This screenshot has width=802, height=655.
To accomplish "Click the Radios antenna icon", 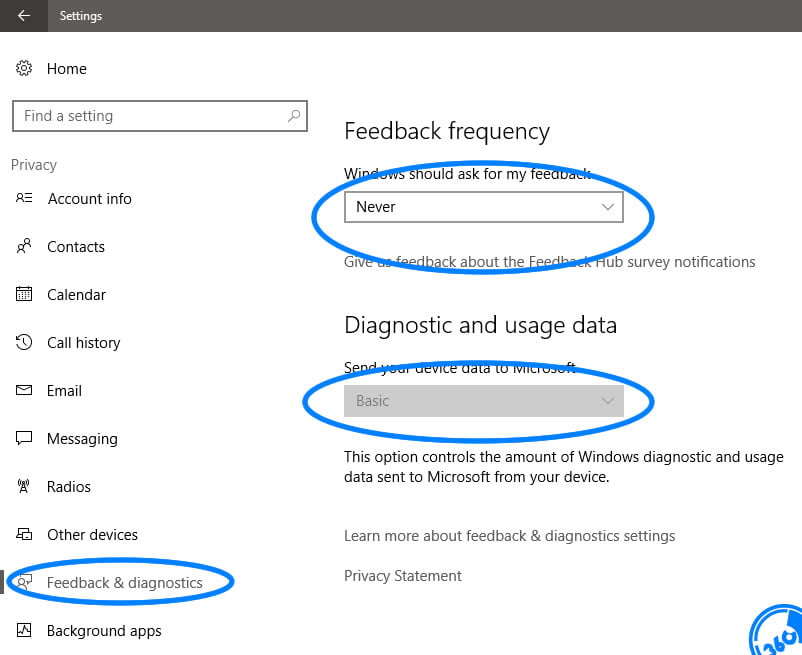I will click(24, 486).
